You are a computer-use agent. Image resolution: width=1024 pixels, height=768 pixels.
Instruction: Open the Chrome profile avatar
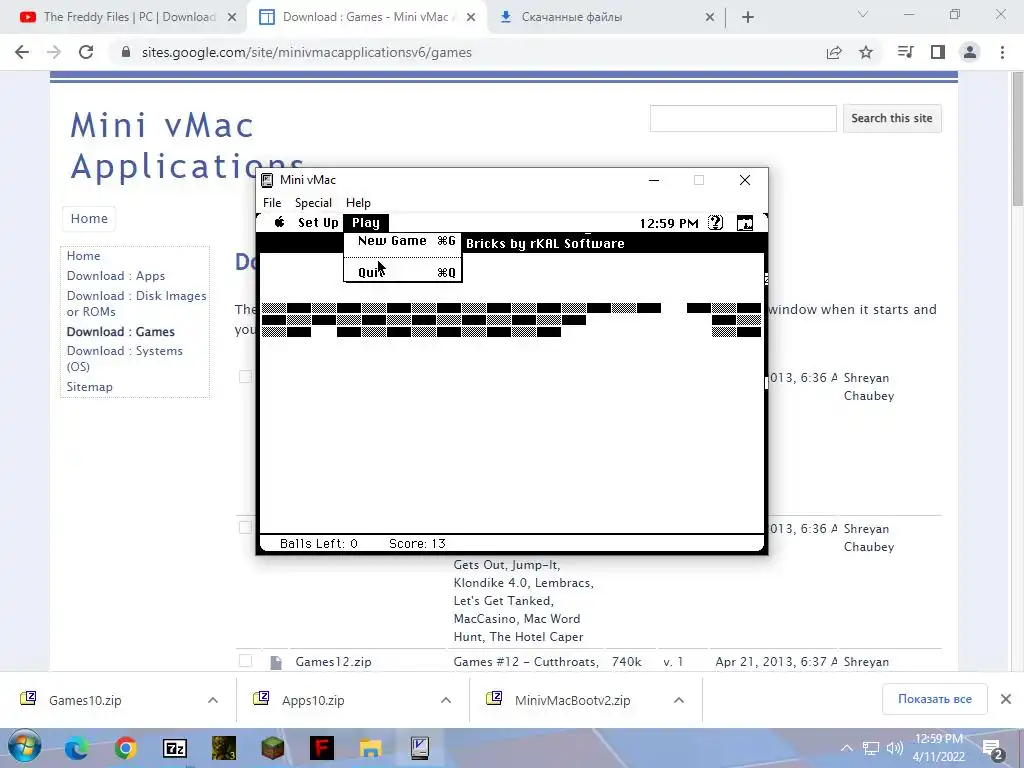coord(970,52)
